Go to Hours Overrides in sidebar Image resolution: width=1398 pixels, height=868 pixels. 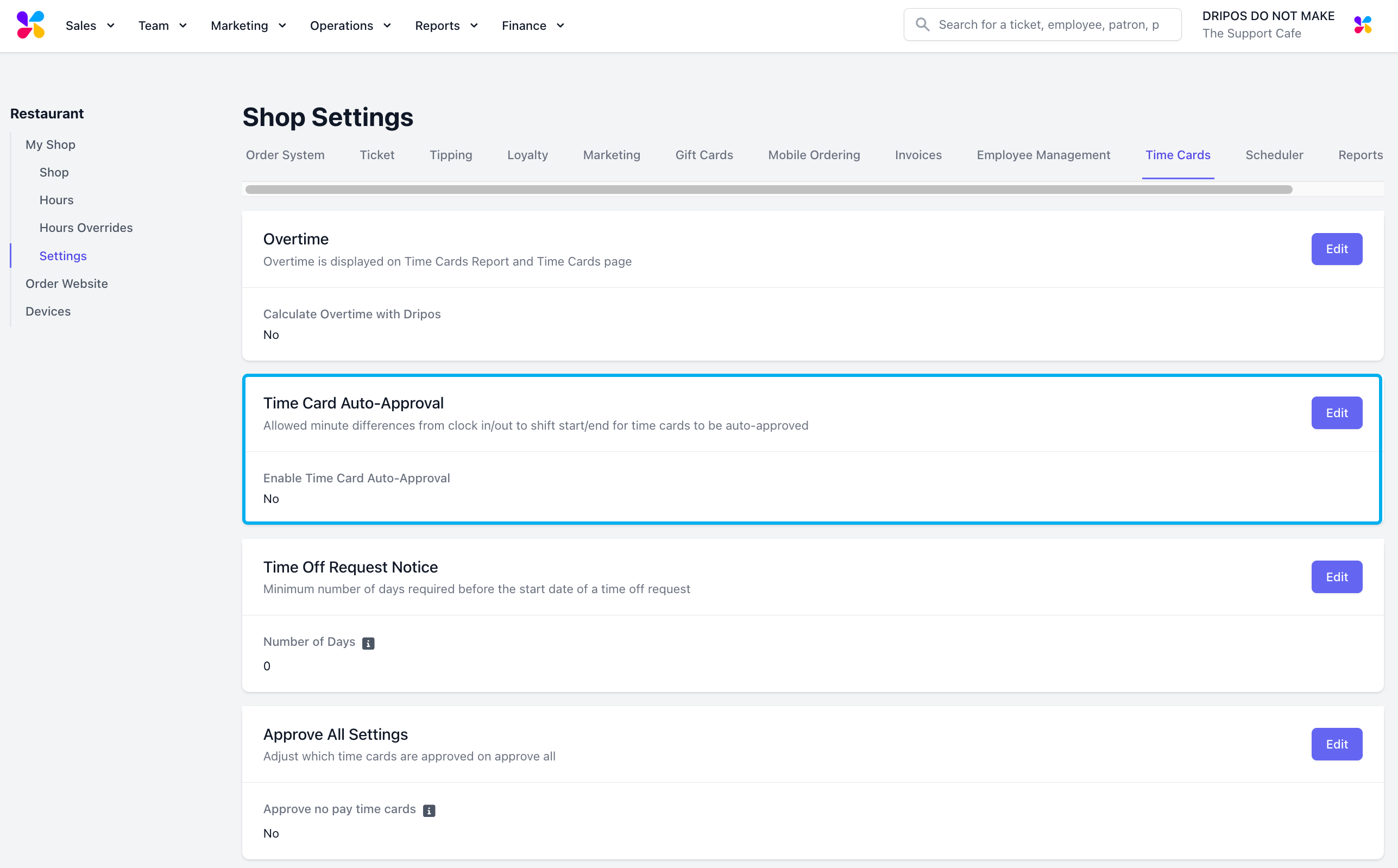(x=86, y=228)
